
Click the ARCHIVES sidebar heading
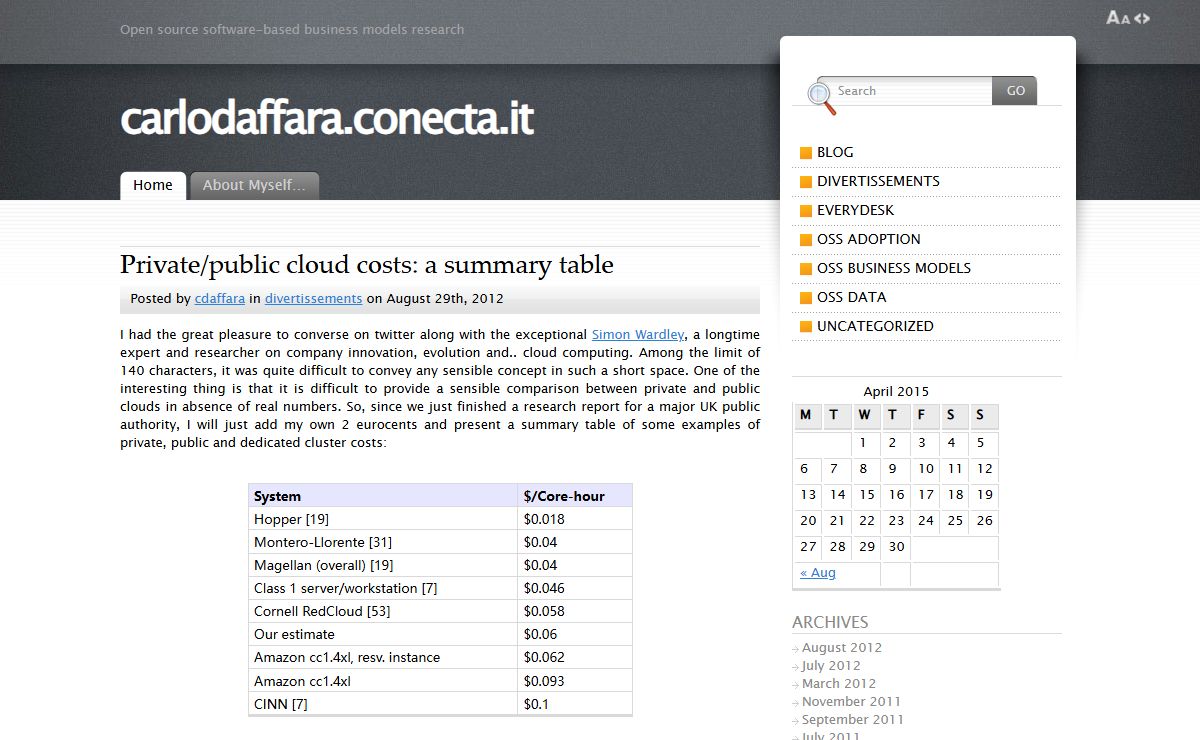pyautogui.click(x=830, y=622)
